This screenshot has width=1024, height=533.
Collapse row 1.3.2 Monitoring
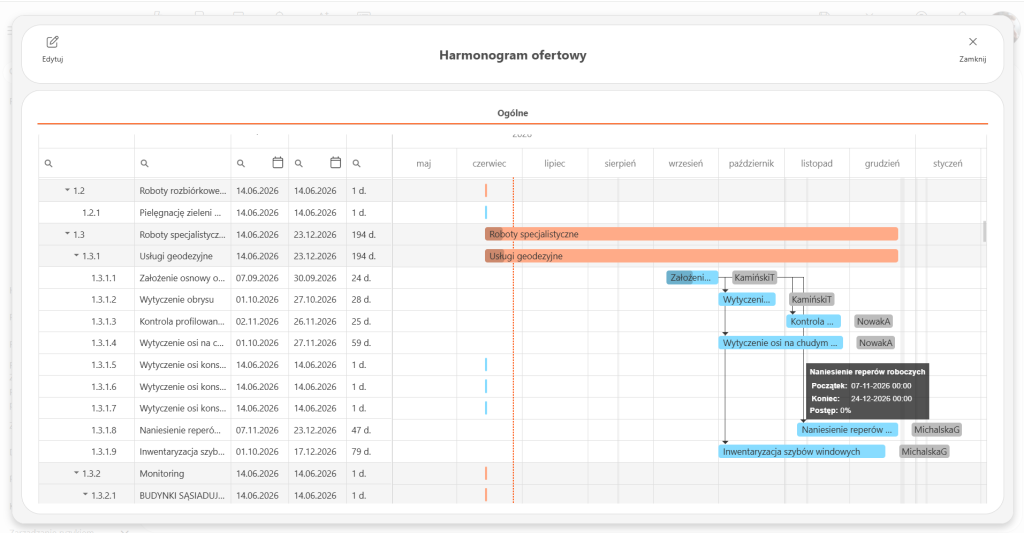(76, 473)
